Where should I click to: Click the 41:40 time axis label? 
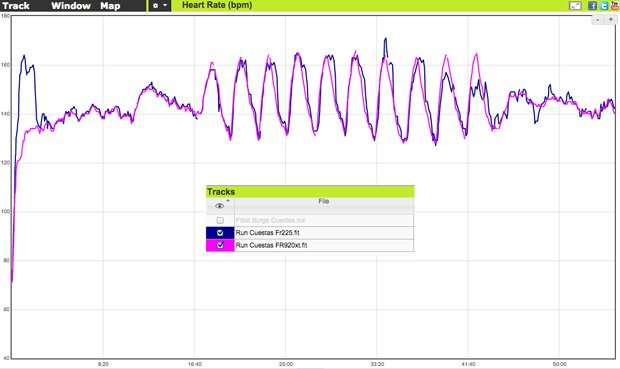(468, 364)
